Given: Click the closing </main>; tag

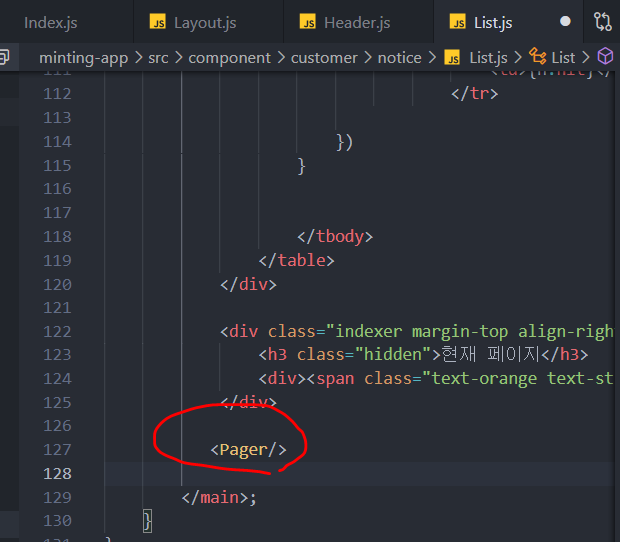Looking at the screenshot, I should (219, 498).
